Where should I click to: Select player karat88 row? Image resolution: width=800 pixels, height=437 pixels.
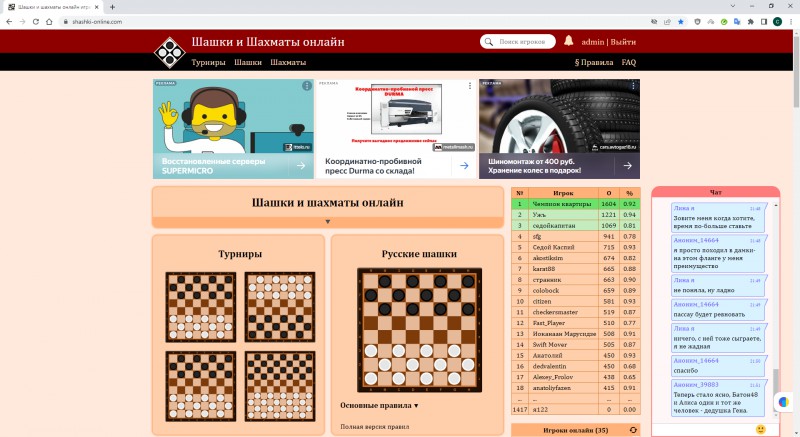coord(576,269)
